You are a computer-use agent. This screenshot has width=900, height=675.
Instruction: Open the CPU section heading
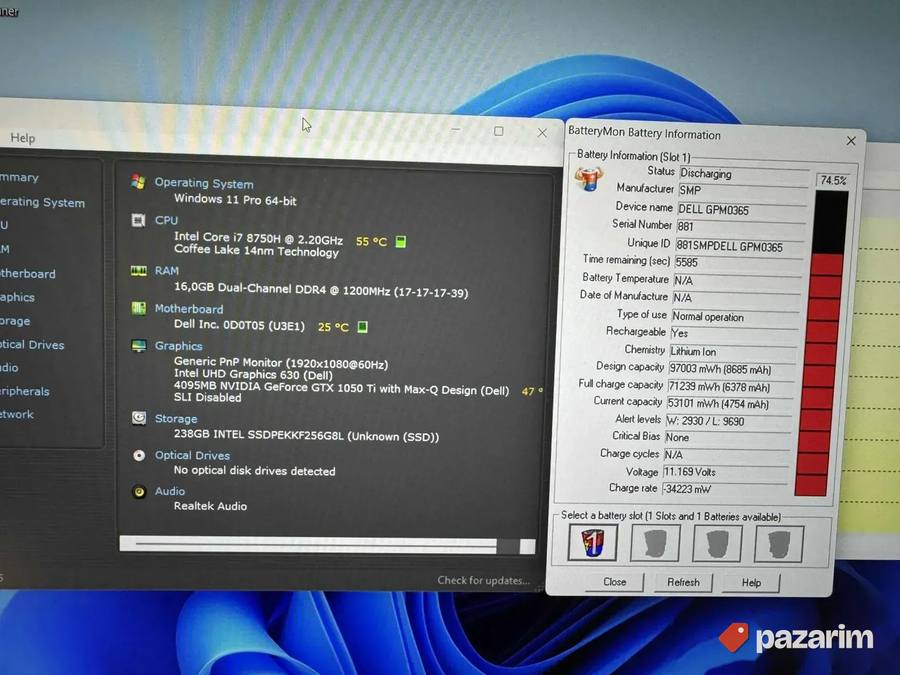tap(166, 220)
